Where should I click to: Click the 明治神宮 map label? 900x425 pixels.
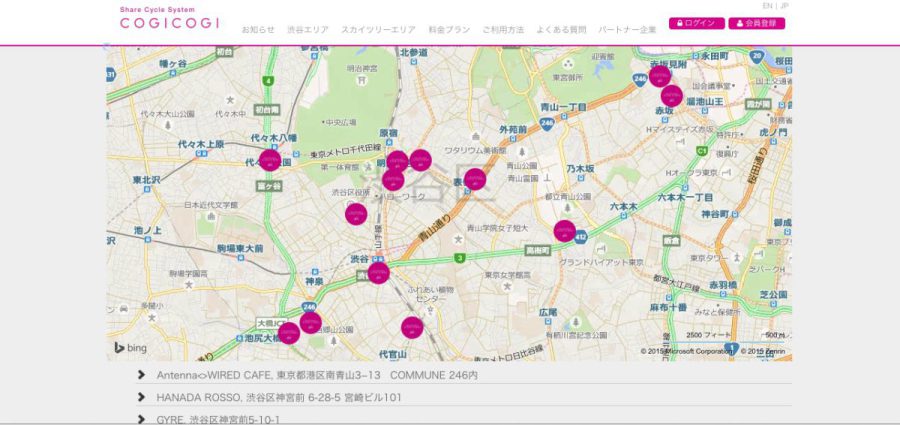[362, 68]
